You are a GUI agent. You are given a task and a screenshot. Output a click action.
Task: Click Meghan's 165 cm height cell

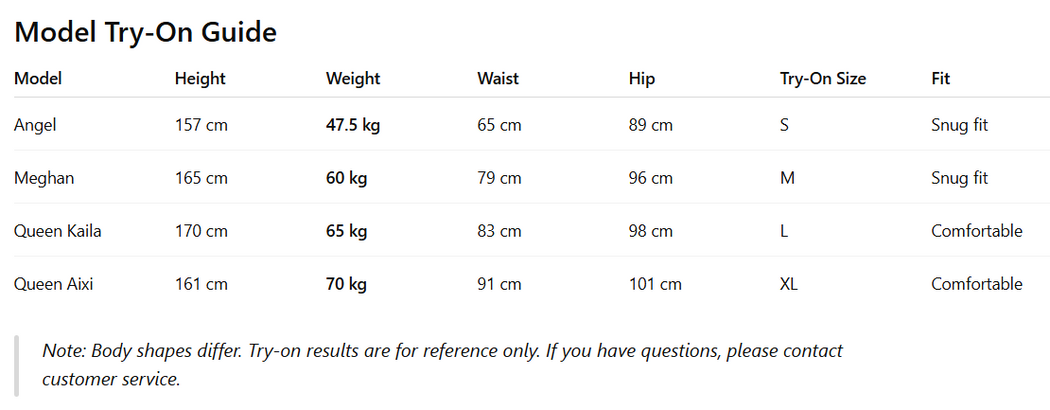coord(201,178)
